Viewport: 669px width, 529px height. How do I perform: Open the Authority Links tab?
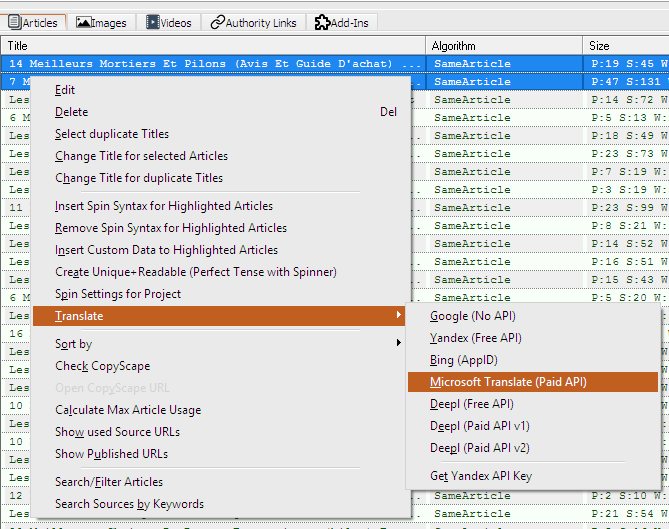coord(253,22)
